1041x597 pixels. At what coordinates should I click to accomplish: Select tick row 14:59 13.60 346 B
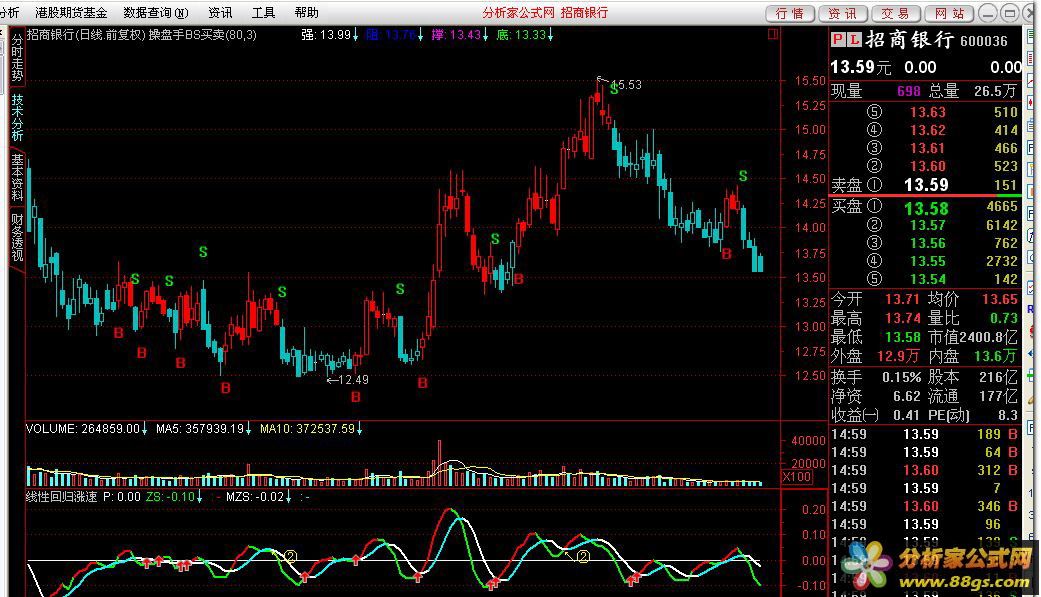[x=924, y=506]
